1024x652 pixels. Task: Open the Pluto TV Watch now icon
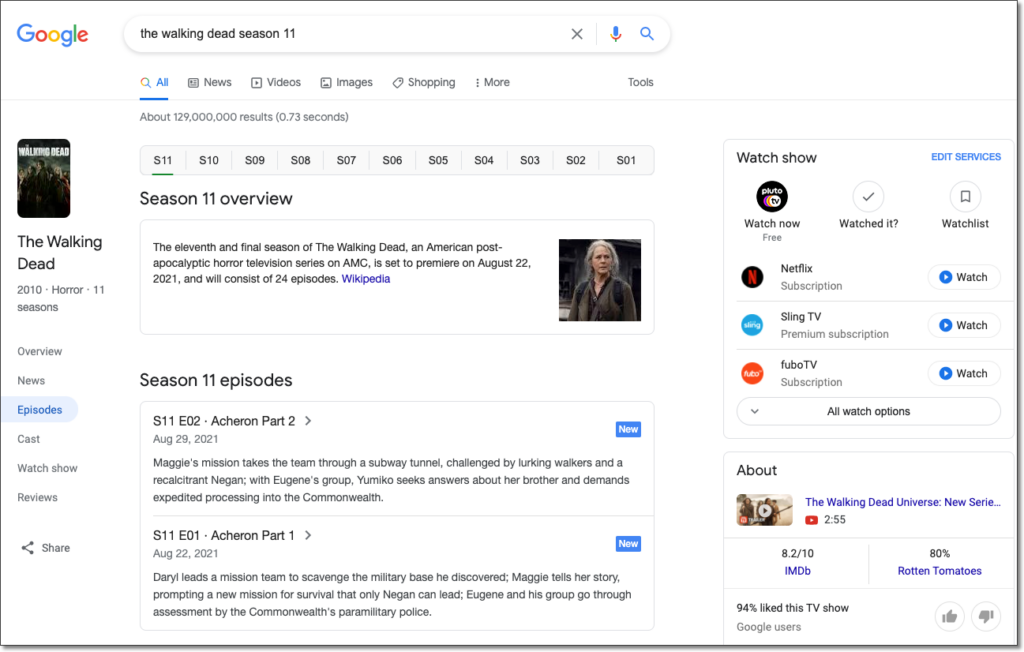(x=772, y=197)
